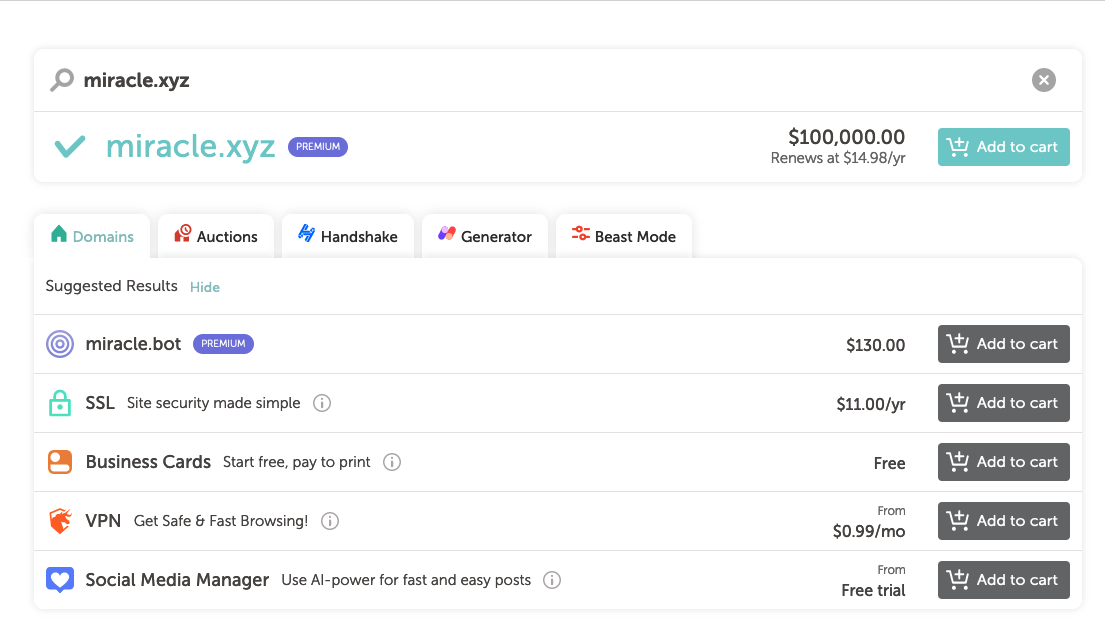
Task: Clear the search with the X icon
Action: pyautogui.click(x=1043, y=80)
